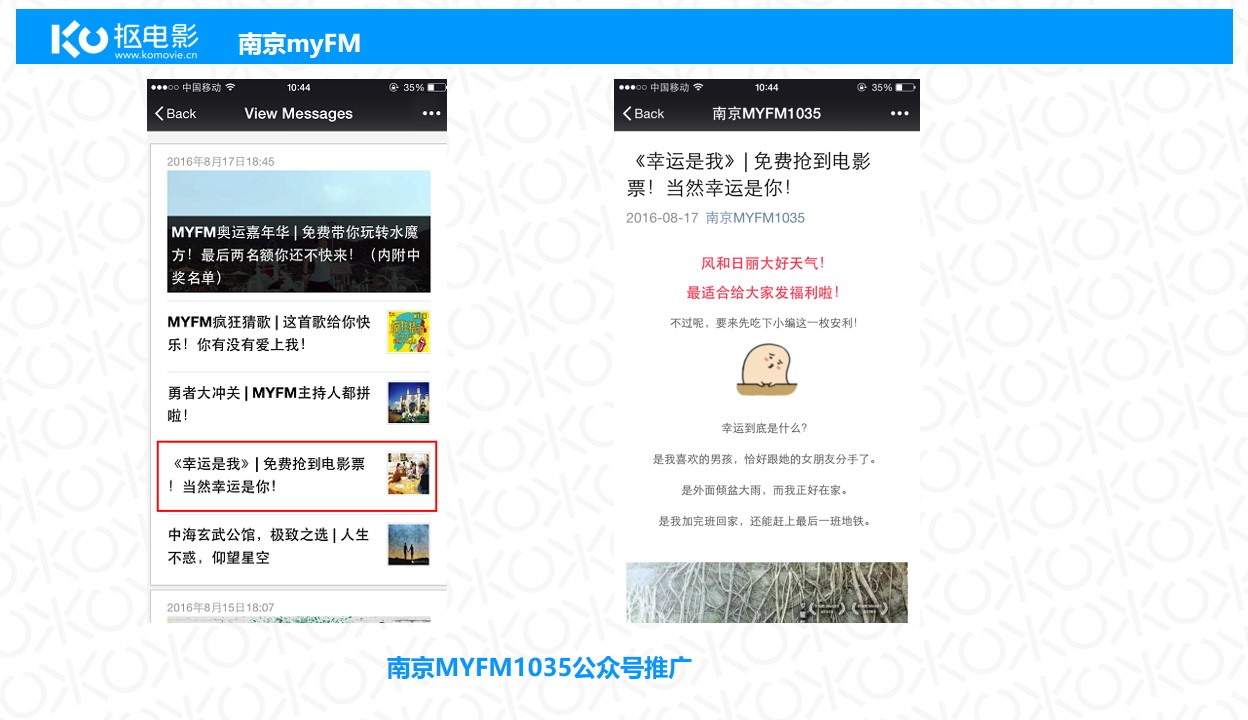Open more options in 南京MYFM1035 header

tap(900, 114)
